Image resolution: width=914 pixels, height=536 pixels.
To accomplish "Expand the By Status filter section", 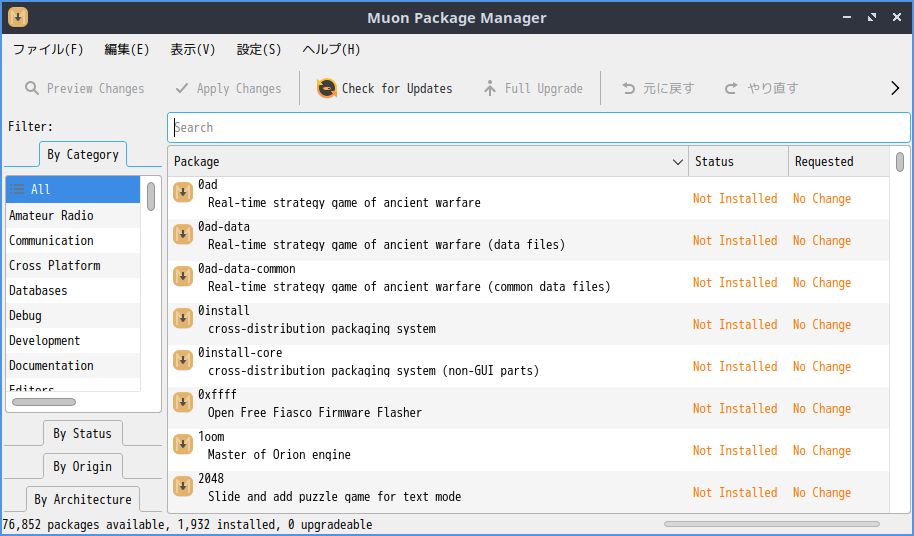I will [82, 433].
